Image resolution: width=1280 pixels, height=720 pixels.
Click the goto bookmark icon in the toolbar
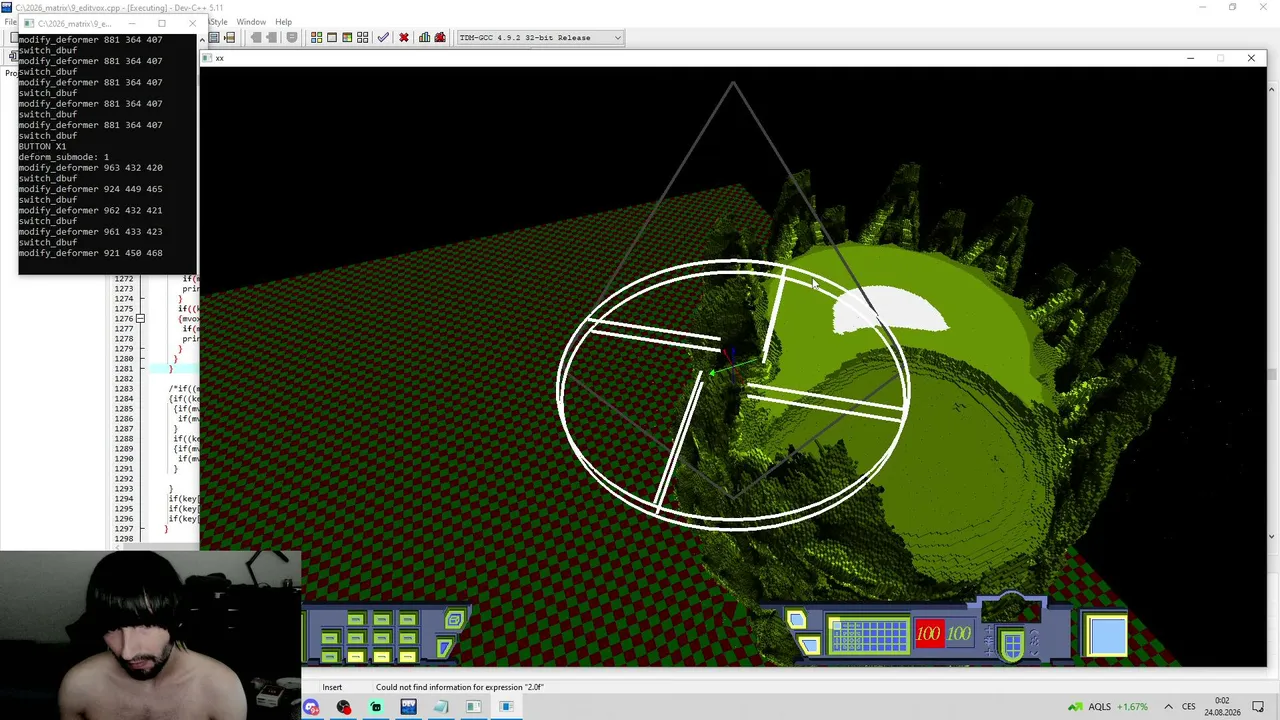tap(230, 38)
